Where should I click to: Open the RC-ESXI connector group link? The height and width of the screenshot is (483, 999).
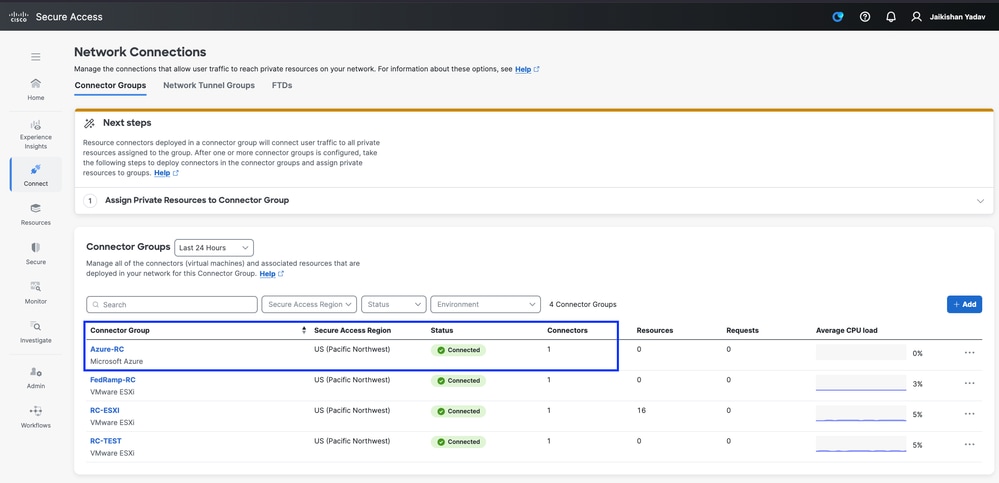[x=105, y=410]
